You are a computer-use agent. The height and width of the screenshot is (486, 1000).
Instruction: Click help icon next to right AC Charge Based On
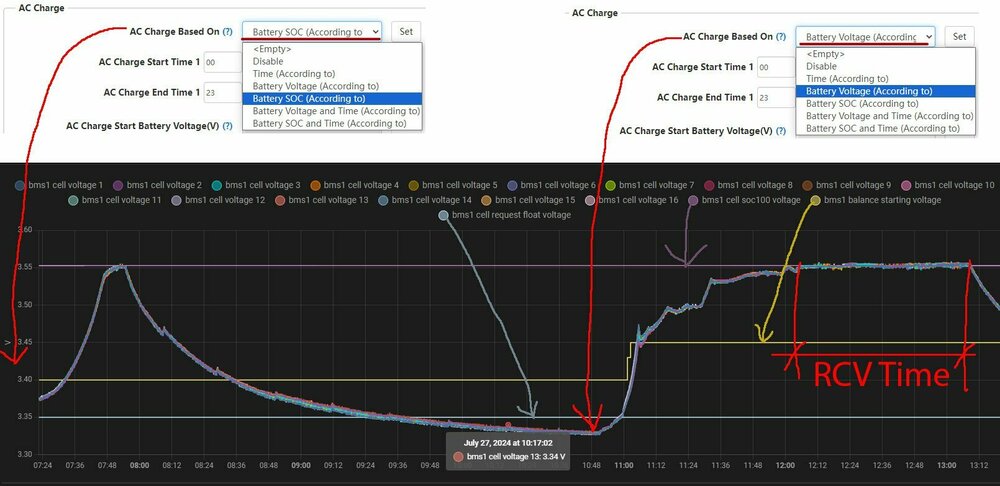[781, 37]
